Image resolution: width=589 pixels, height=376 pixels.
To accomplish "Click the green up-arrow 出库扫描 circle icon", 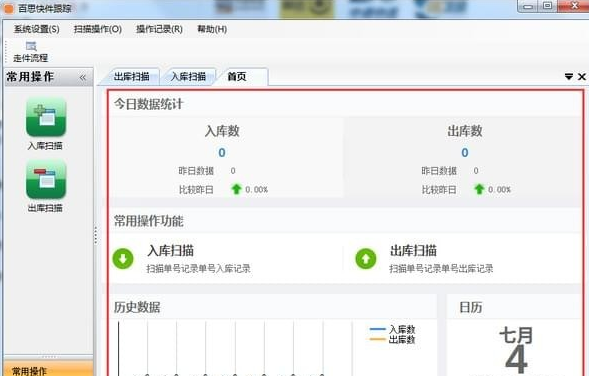I will (365, 258).
